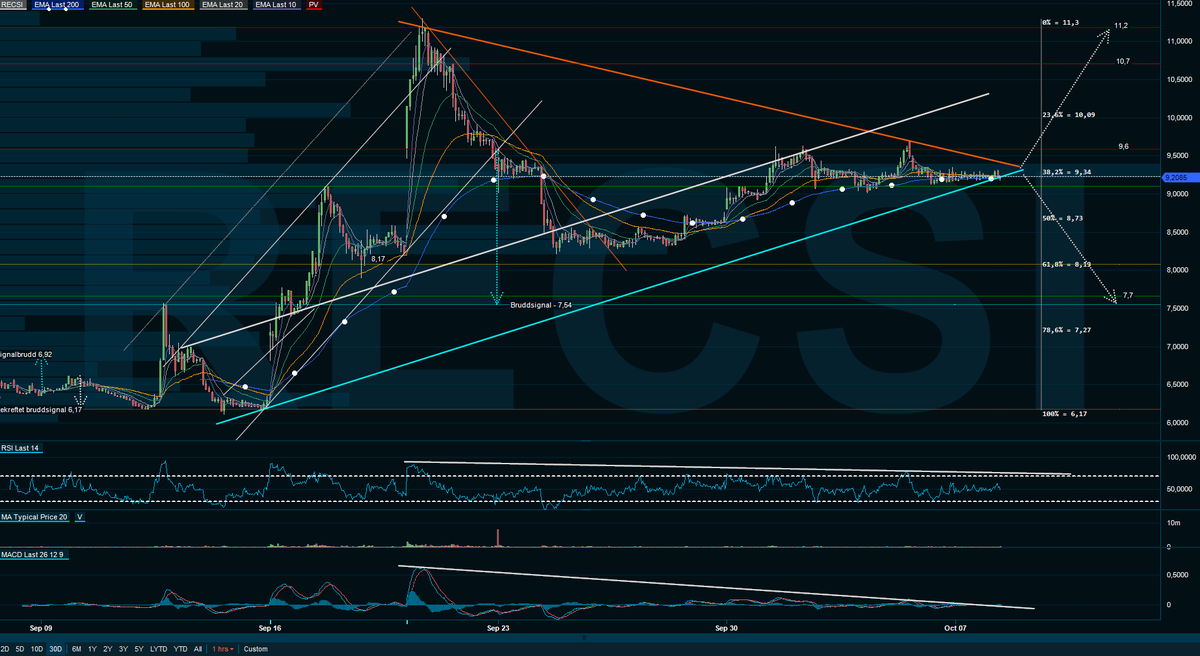This screenshot has height=656, width=1200.
Task: Click the Sep 23 date axis label
Action: 500,628
